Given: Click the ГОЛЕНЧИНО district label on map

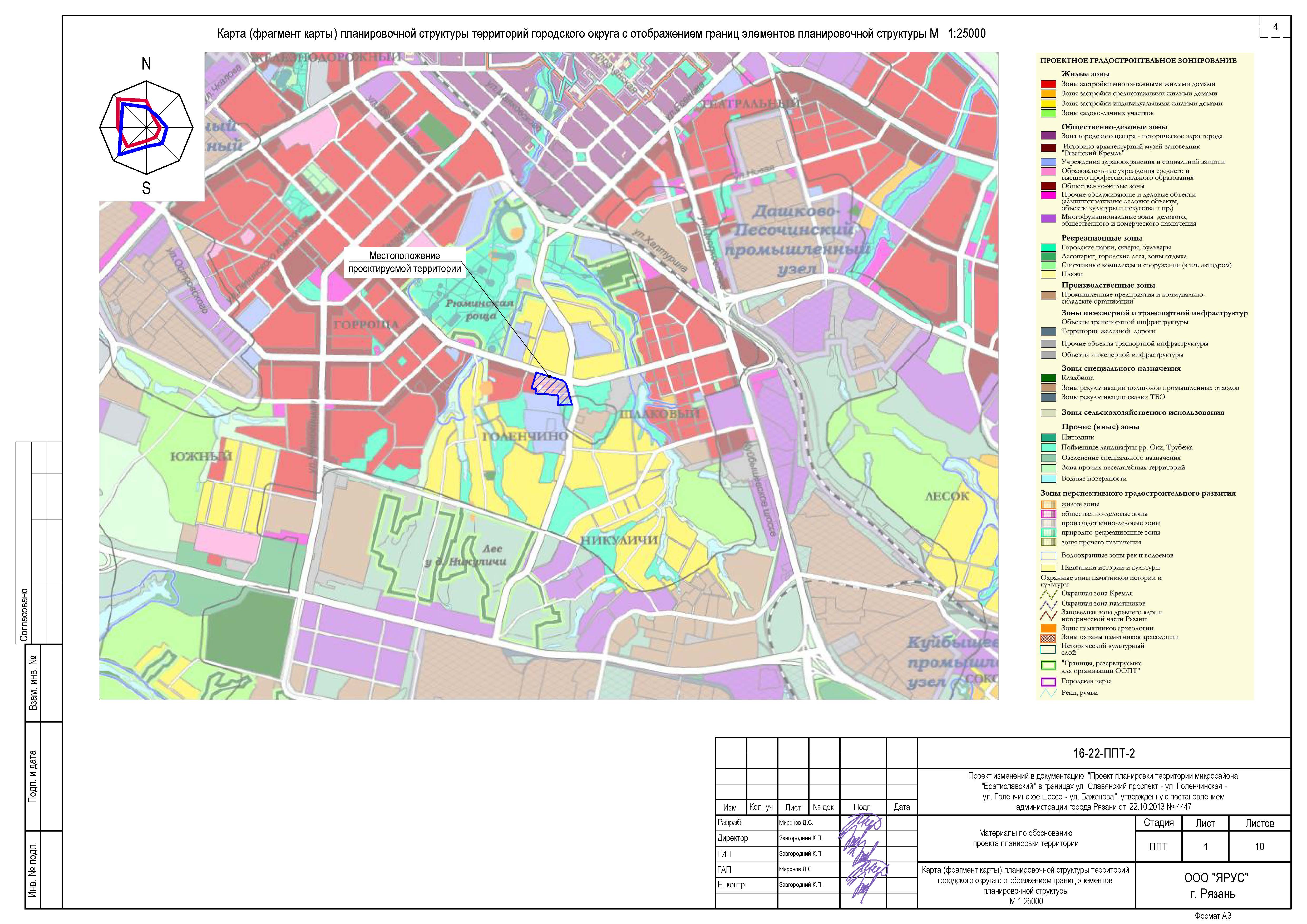Looking at the screenshot, I should pyautogui.click(x=525, y=436).
